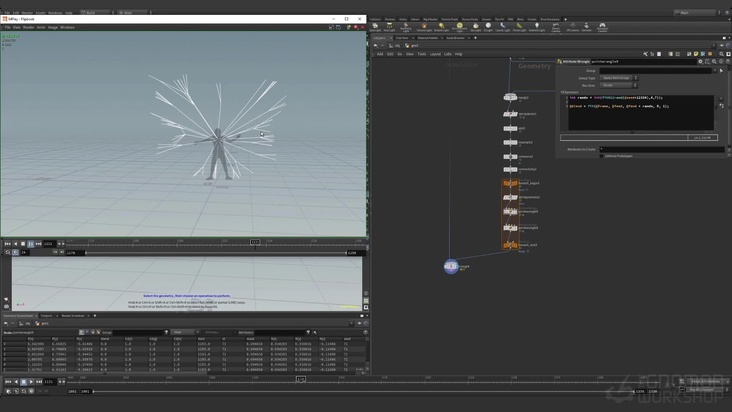The width and height of the screenshot is (732, 412).
Task: Select the GI Light shelf tool
Action: 488,27
